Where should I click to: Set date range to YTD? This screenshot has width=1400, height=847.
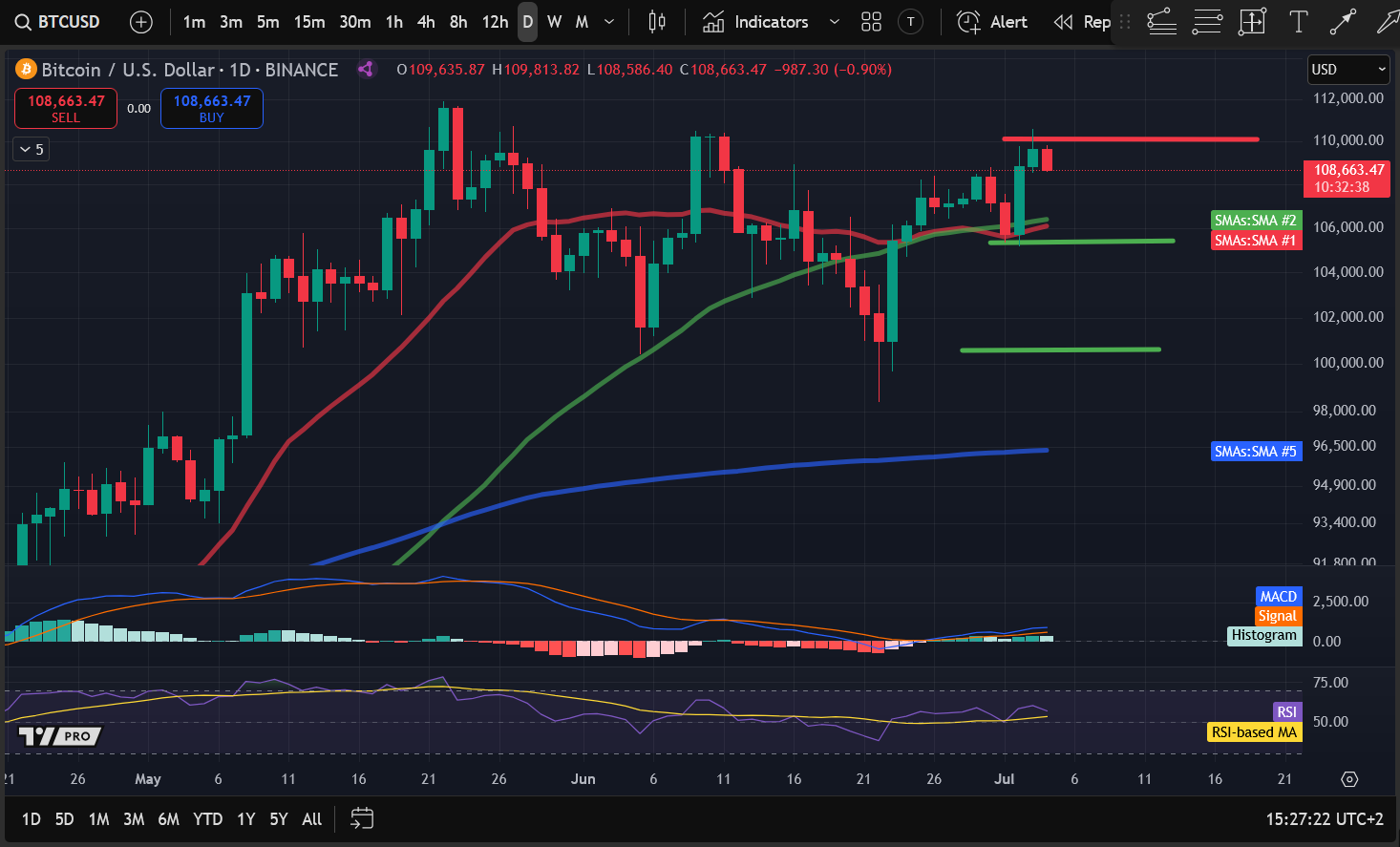207,819
